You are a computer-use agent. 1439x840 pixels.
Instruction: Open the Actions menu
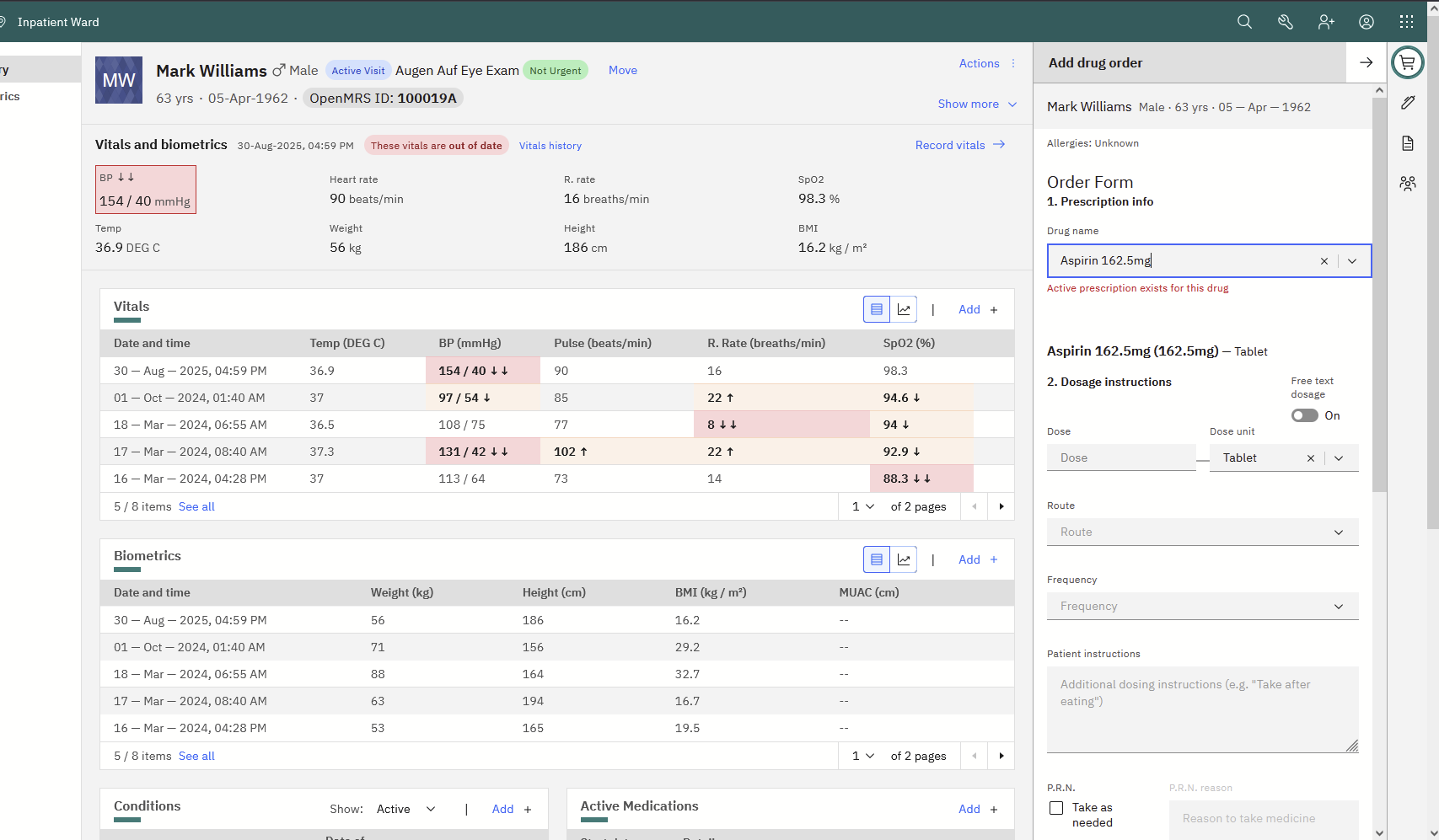(x=986, y=63)
